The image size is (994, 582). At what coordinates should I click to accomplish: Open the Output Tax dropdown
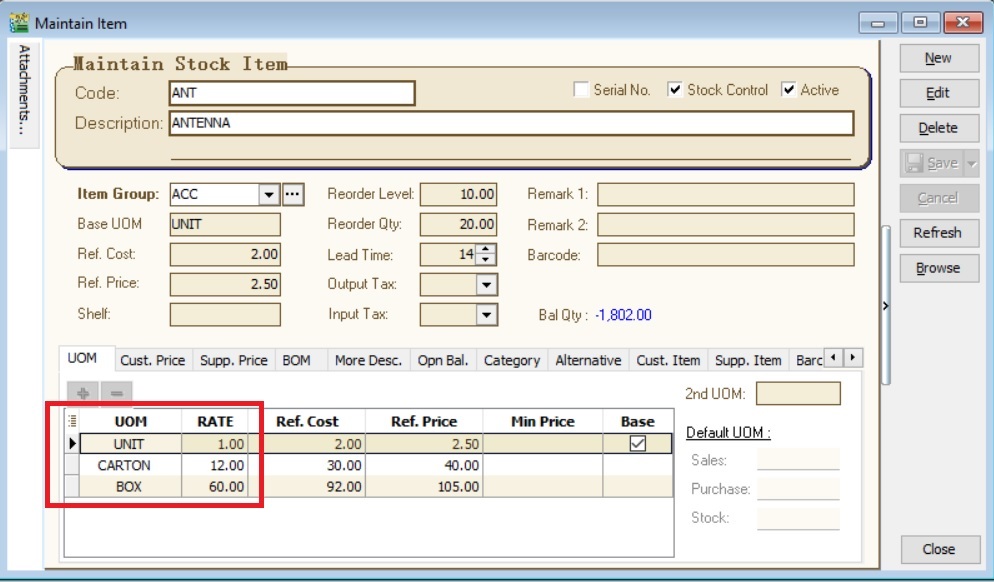pos(486,285)
